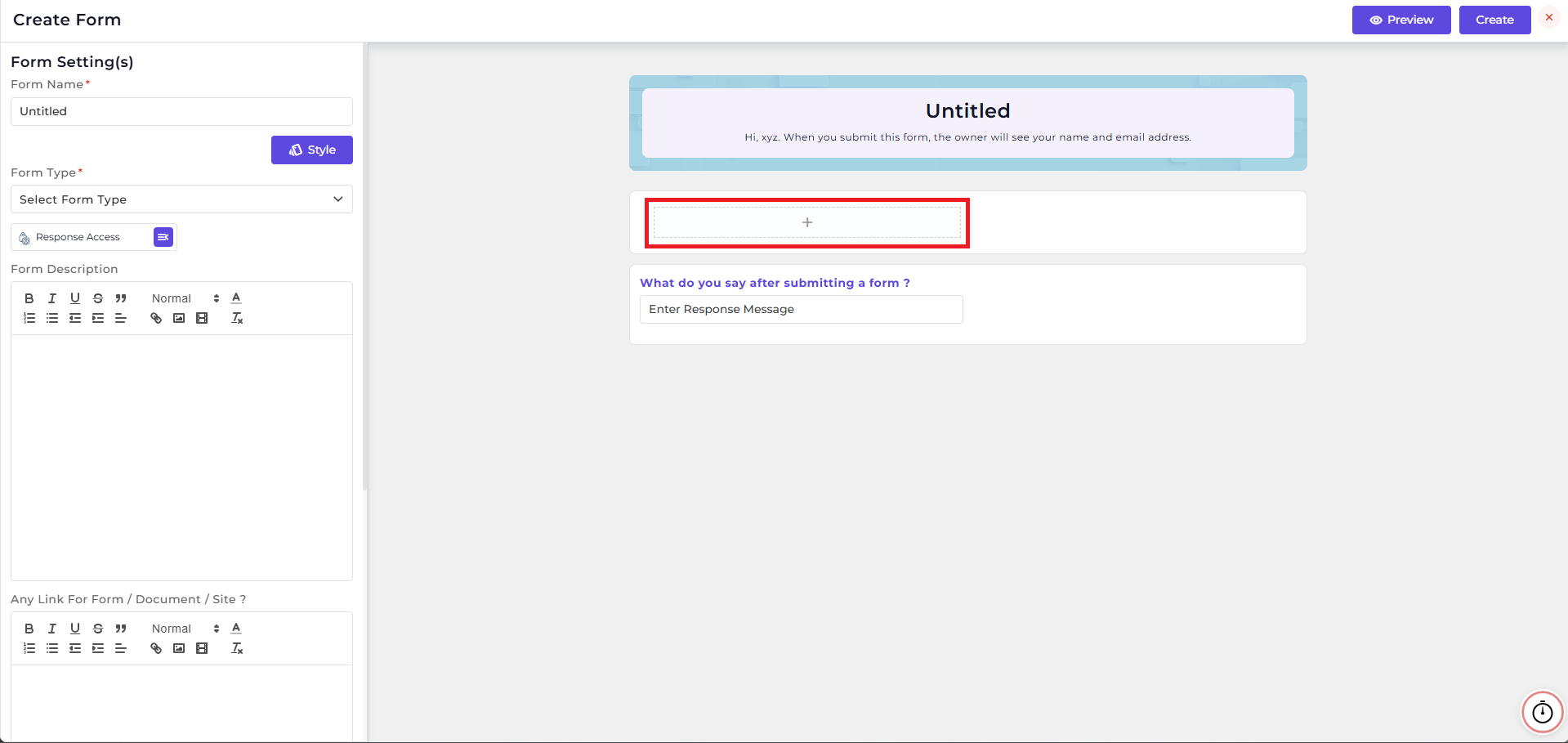Open Normal heading dropdown in Any Link editor
This screenshot has height=743, width=1568.
coord(185,629)
